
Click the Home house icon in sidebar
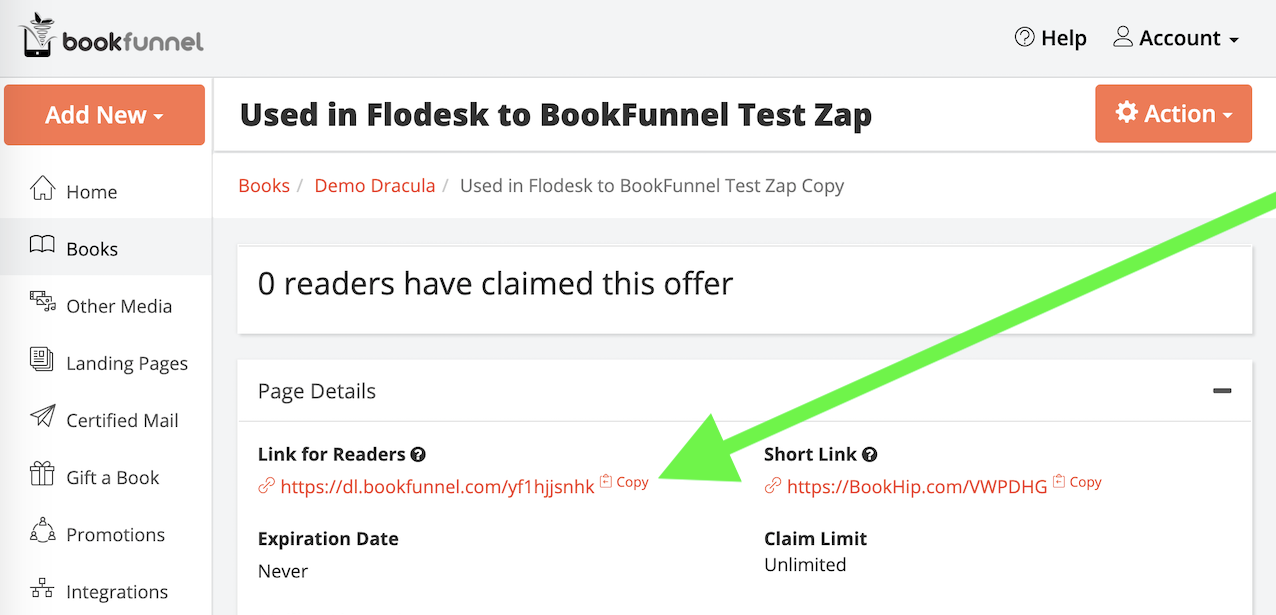tap(42, 189)
